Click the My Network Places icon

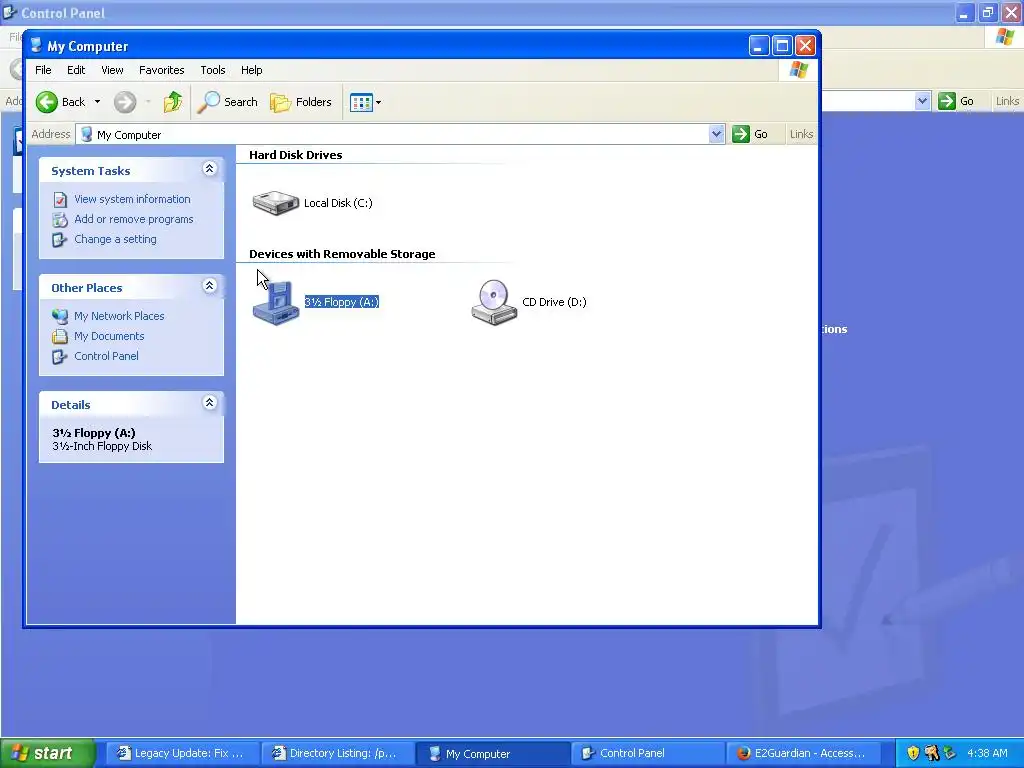coord(60,316)
